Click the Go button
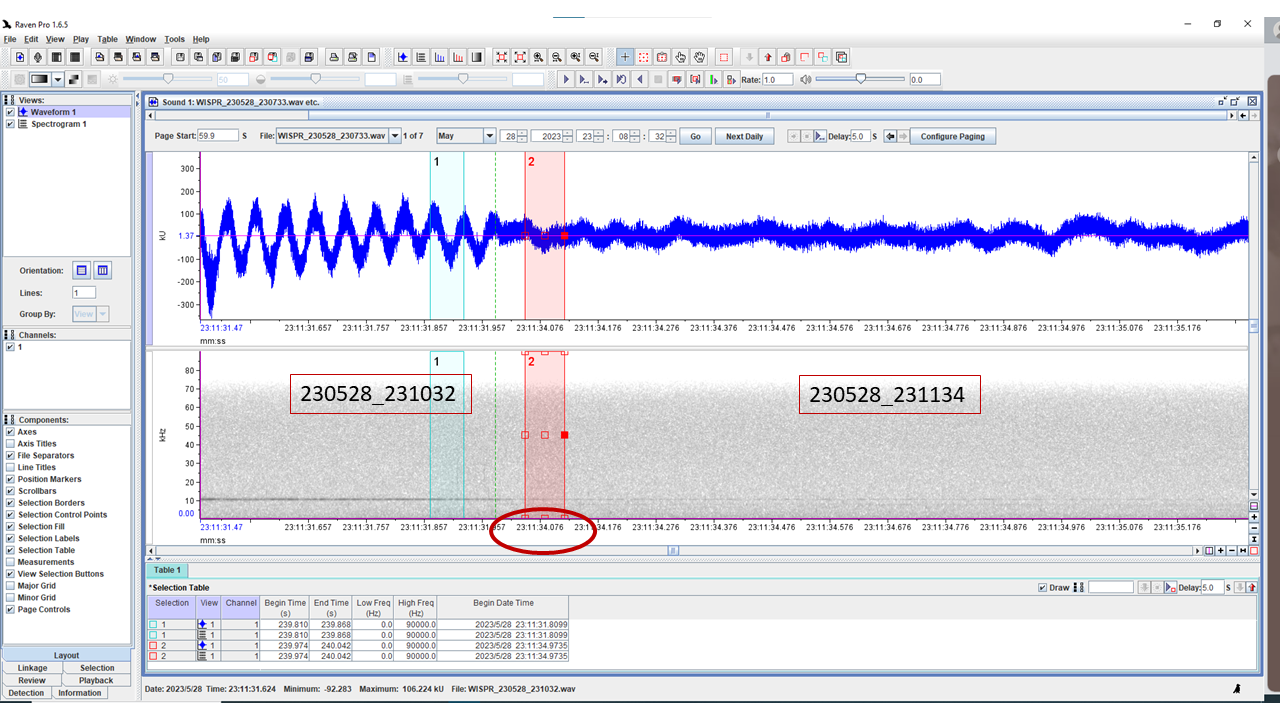This screenshot has height=720, width=1280. click(x=695, y=136)
